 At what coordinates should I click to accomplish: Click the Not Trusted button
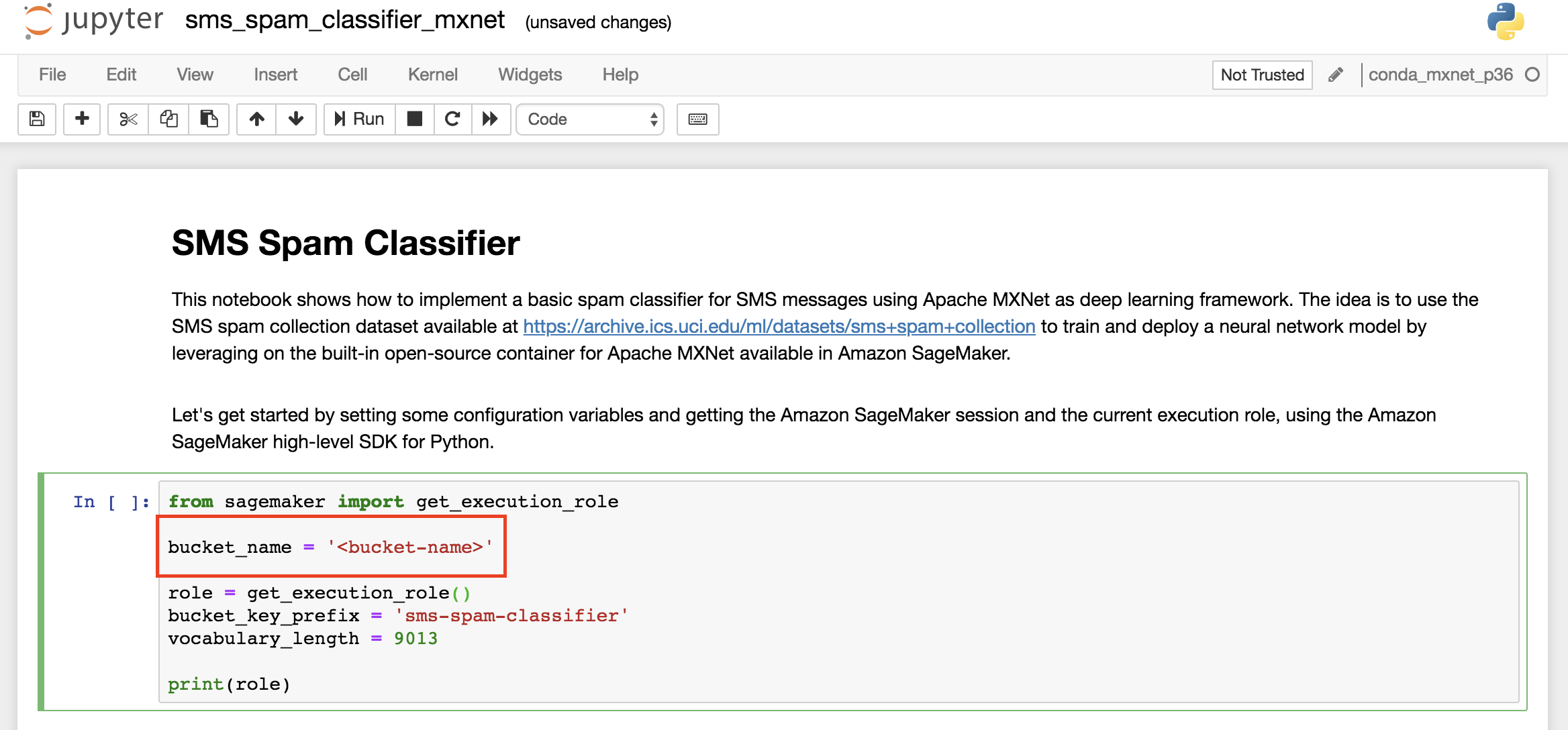coord(1262,74)
